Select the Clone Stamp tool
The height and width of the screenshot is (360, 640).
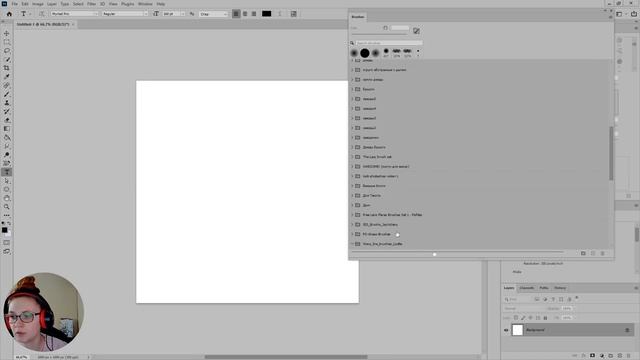coord(7,102)
